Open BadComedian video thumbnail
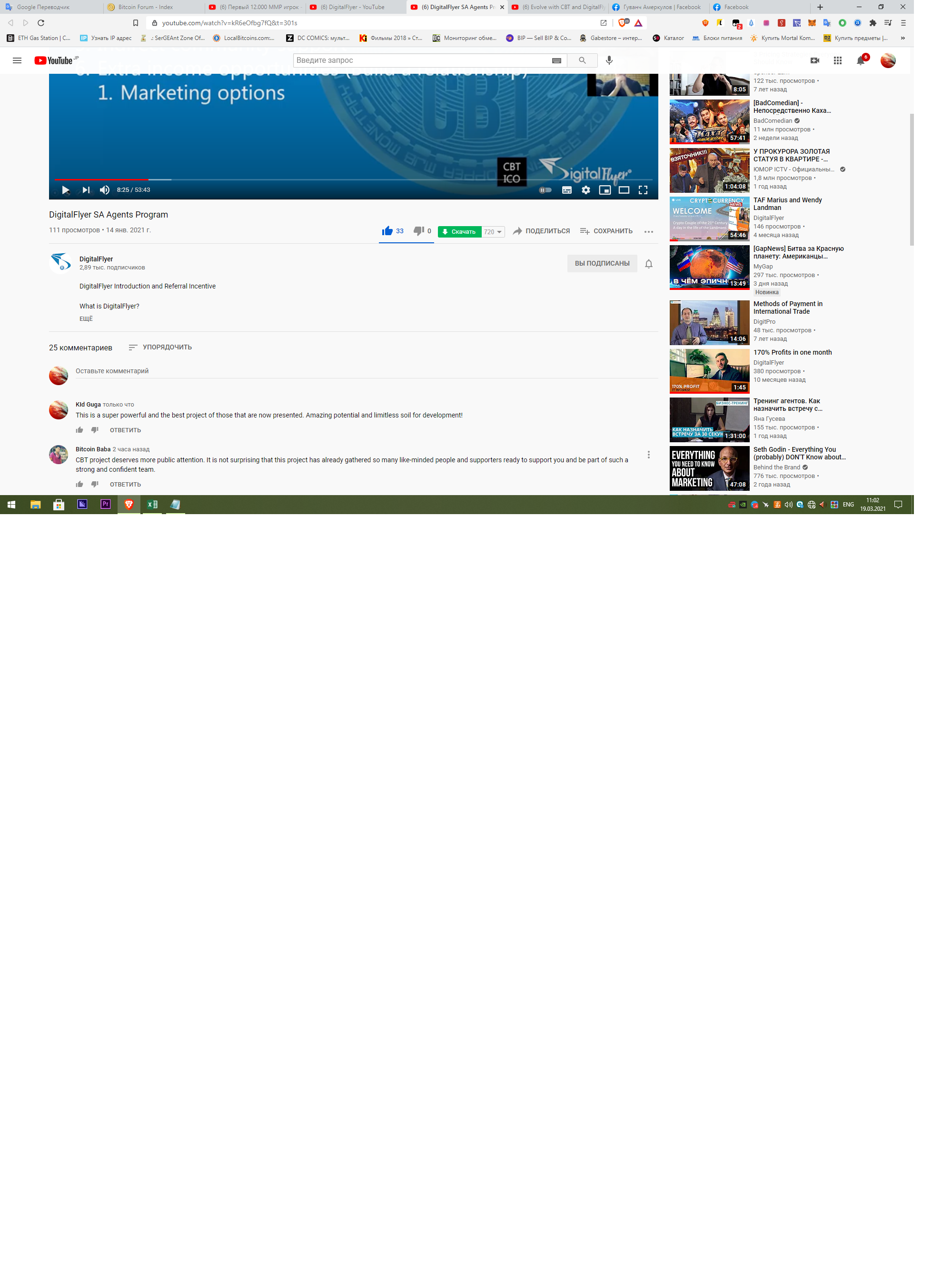The image size is (952, 1282). (709, 121)
